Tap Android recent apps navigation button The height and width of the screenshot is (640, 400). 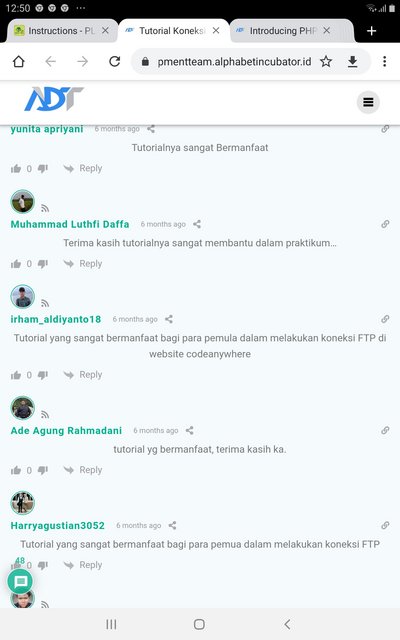click(111, 624)
